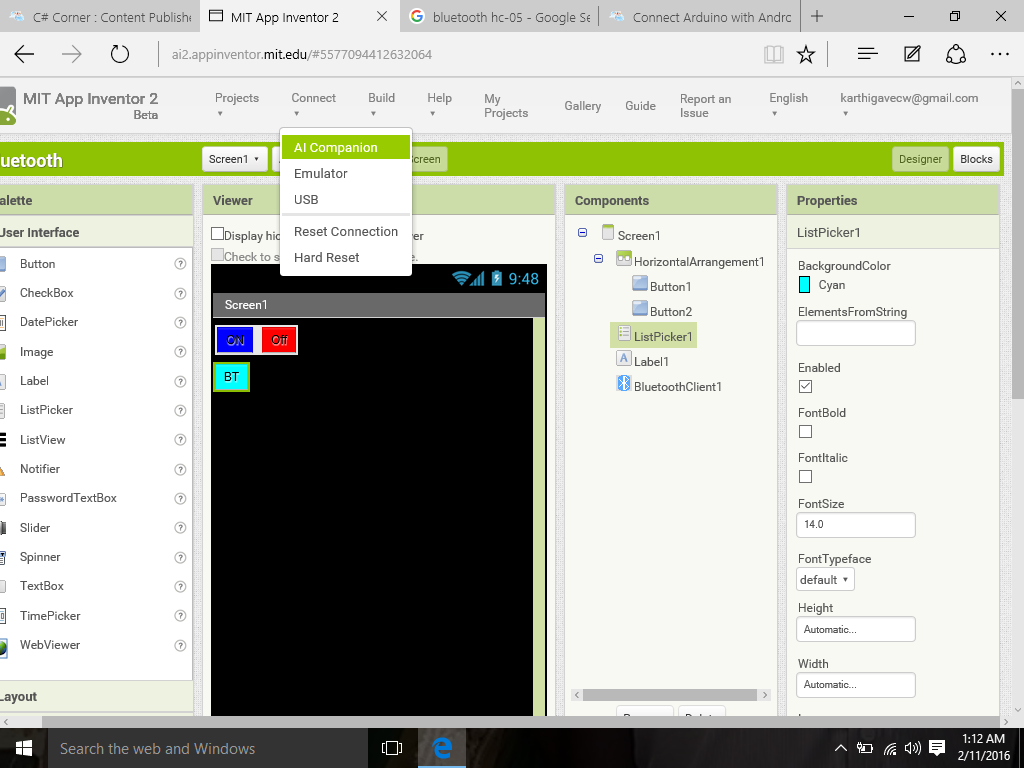Click the ElementsFromString input field
The width and height of the screenshot is (1024, 768).
point(856,333)
